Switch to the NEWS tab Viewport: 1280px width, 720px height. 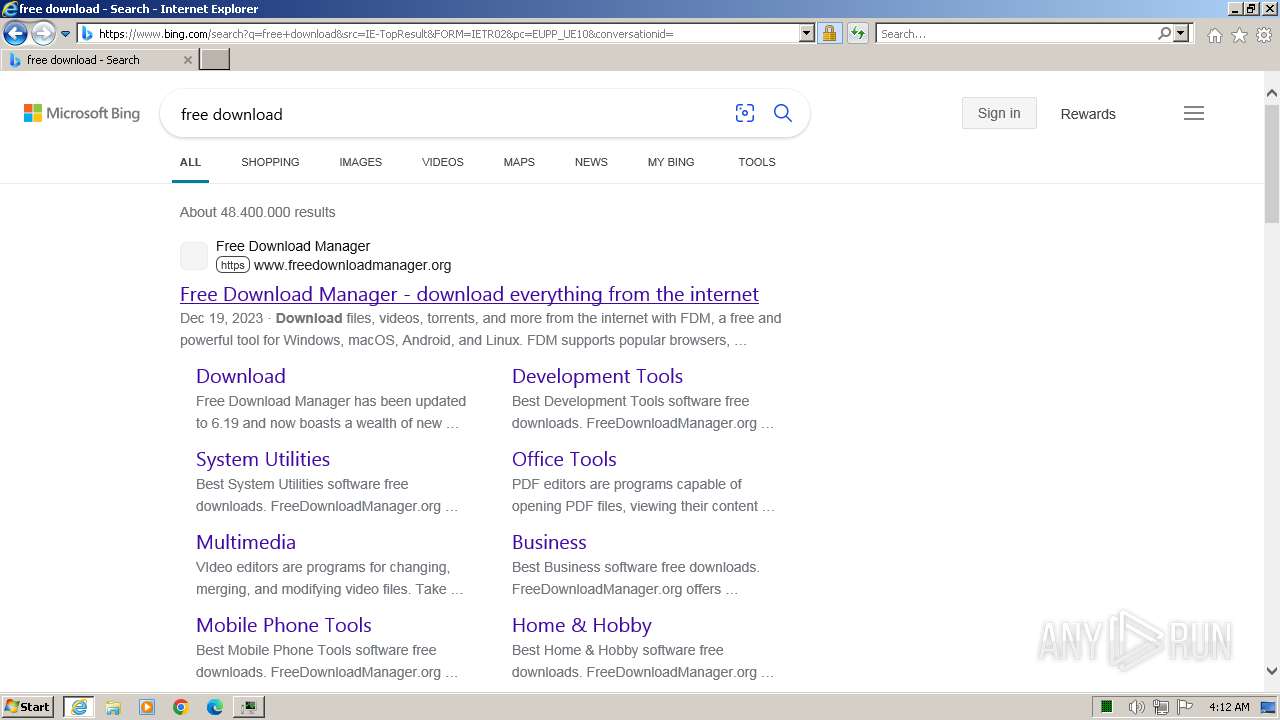[x=591, y=162]
